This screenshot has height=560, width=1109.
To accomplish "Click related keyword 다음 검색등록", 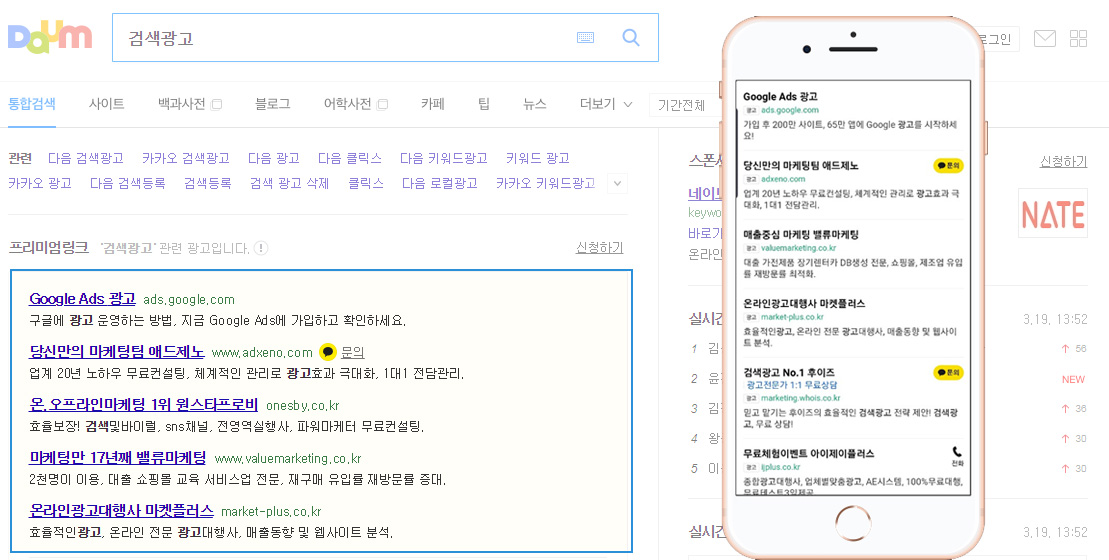I will point(127,183).
